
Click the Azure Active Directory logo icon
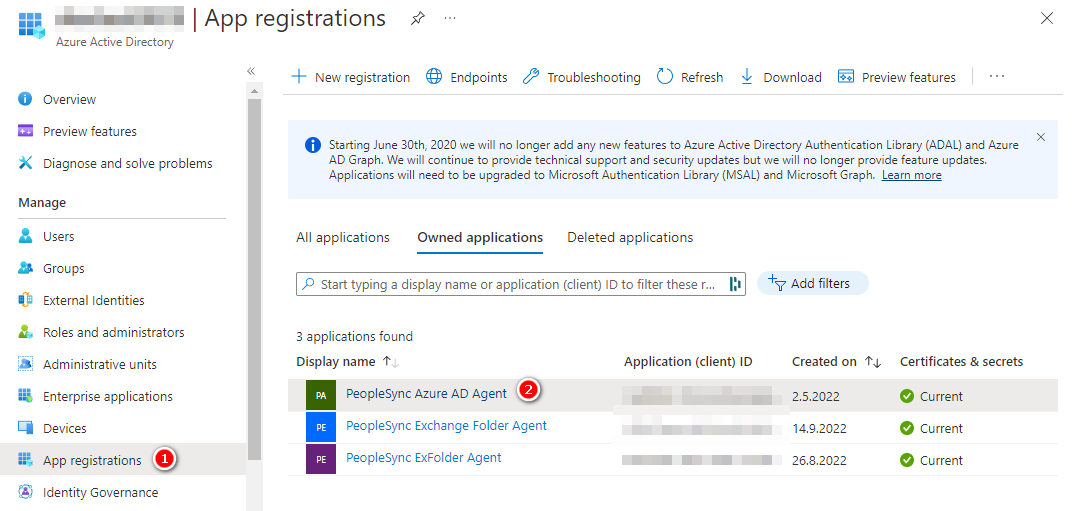point(31,24)
